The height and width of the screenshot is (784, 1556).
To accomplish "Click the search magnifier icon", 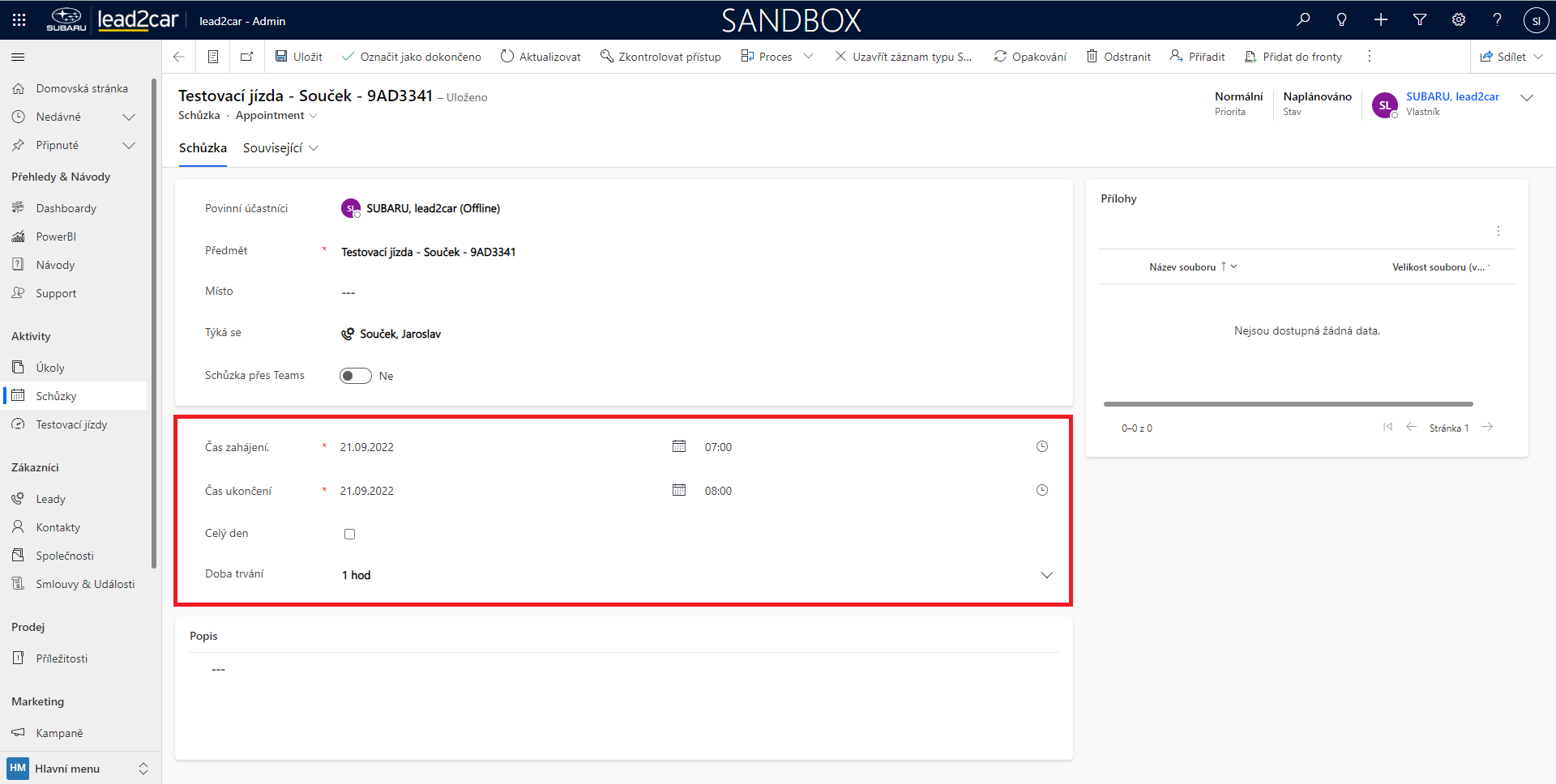I will coord(1303,20).
